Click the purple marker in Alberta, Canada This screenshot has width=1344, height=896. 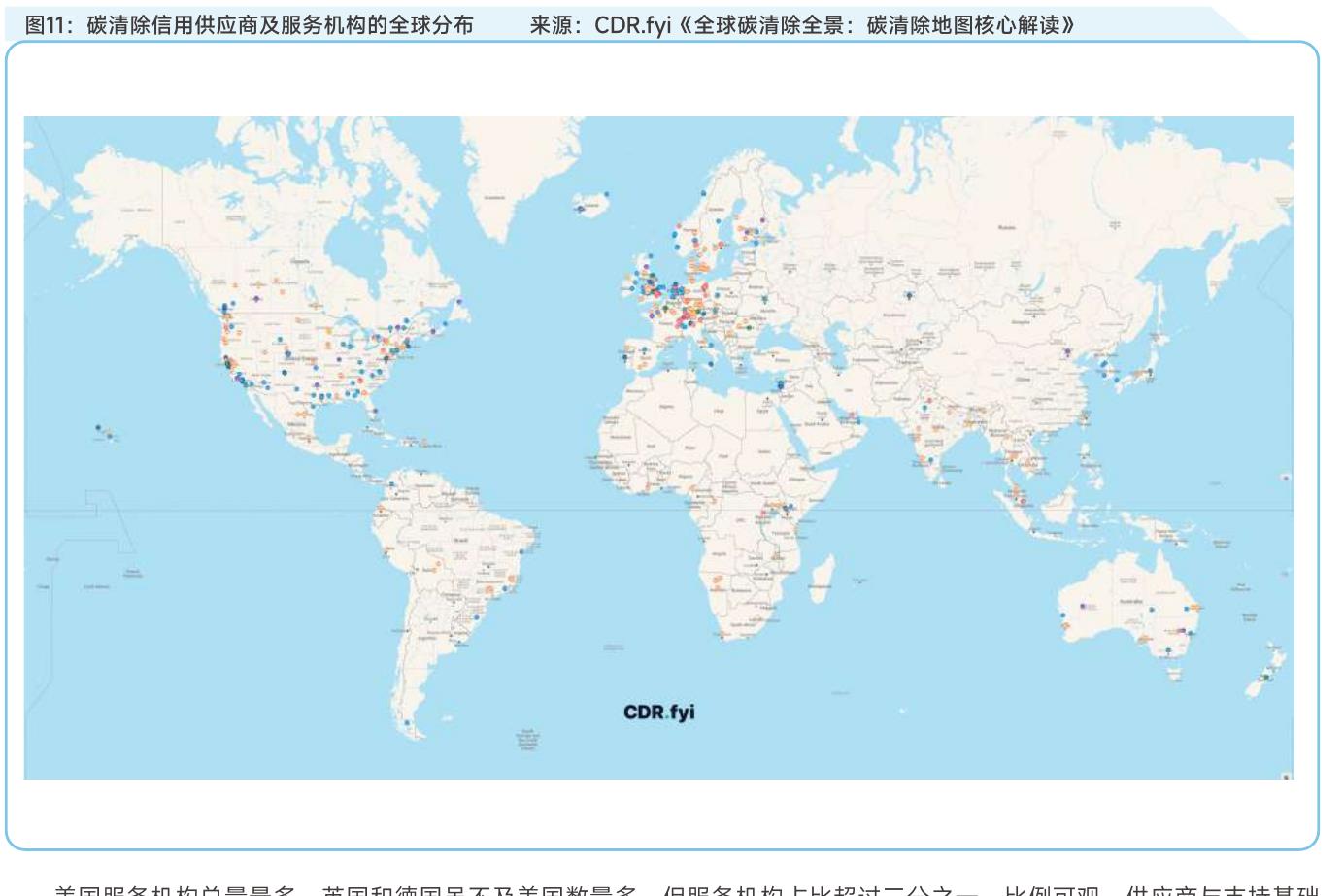tap(256, 299)
